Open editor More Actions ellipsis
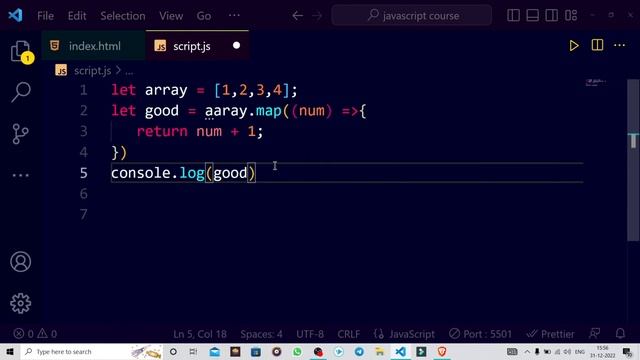The width and height of the screenshot is (640, 360). click(x=619, y=45)
